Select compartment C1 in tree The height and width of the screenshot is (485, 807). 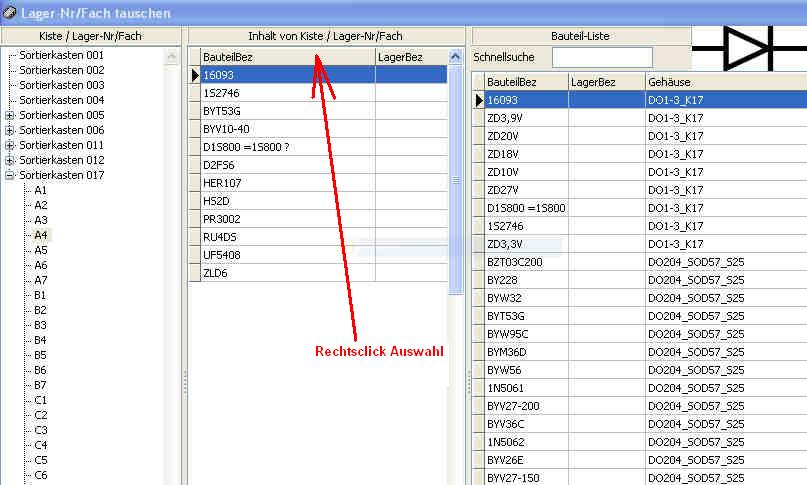(x=40, y=400)
